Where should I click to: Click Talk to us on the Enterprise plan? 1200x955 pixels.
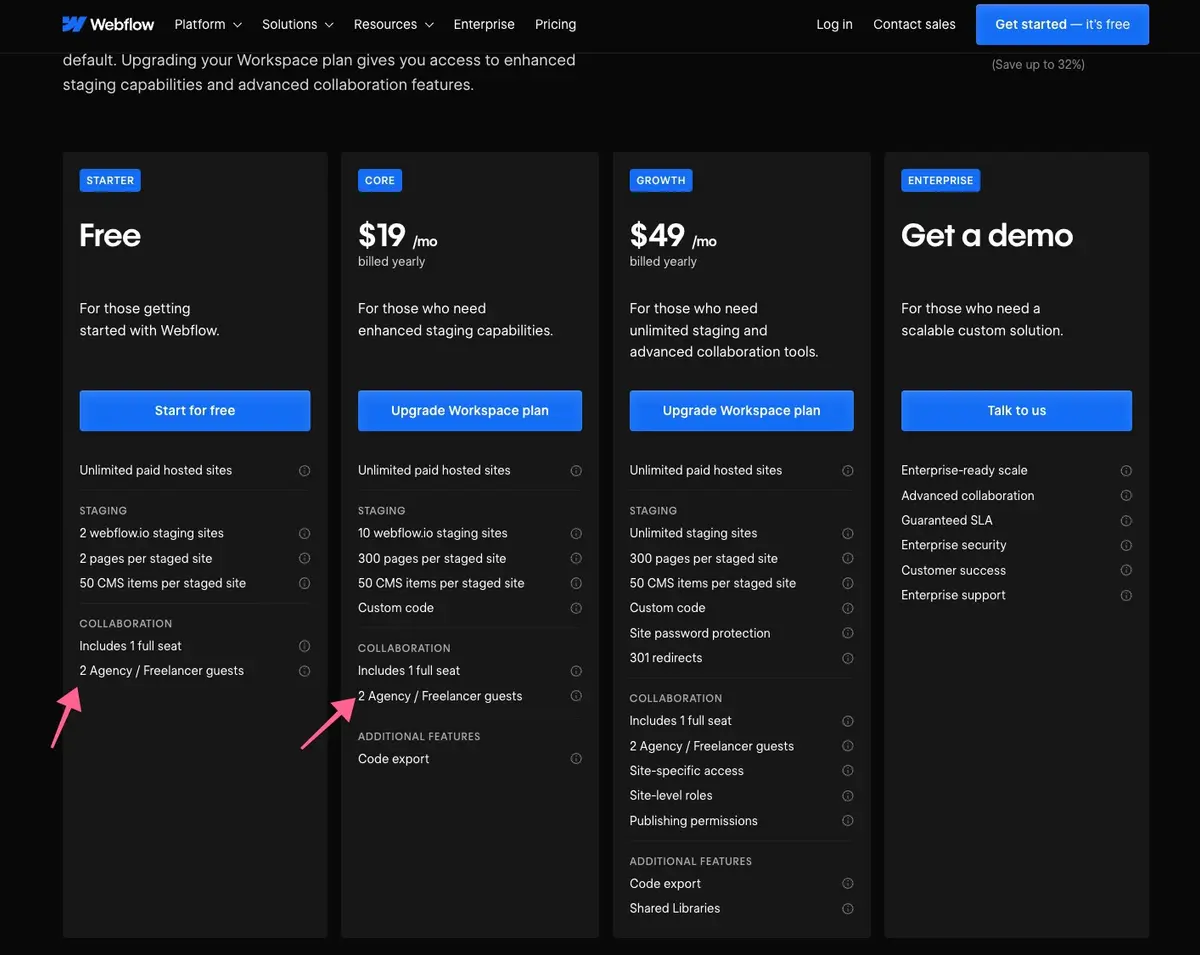[1016, 410]
